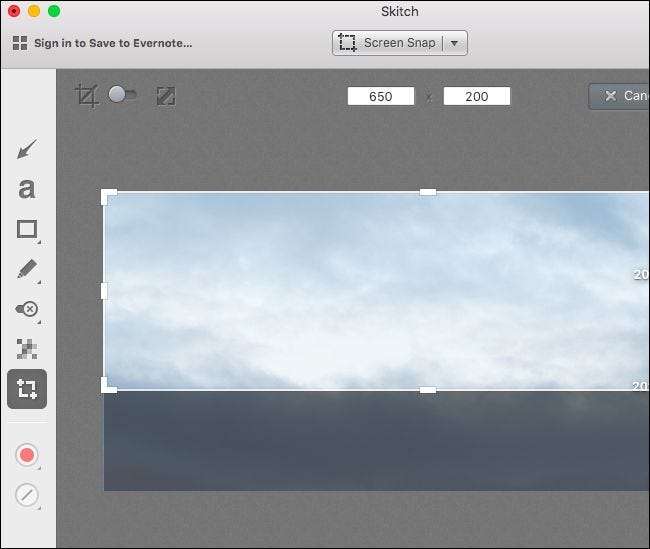Select the Arrow tool in sidebar

coord(27,150)
